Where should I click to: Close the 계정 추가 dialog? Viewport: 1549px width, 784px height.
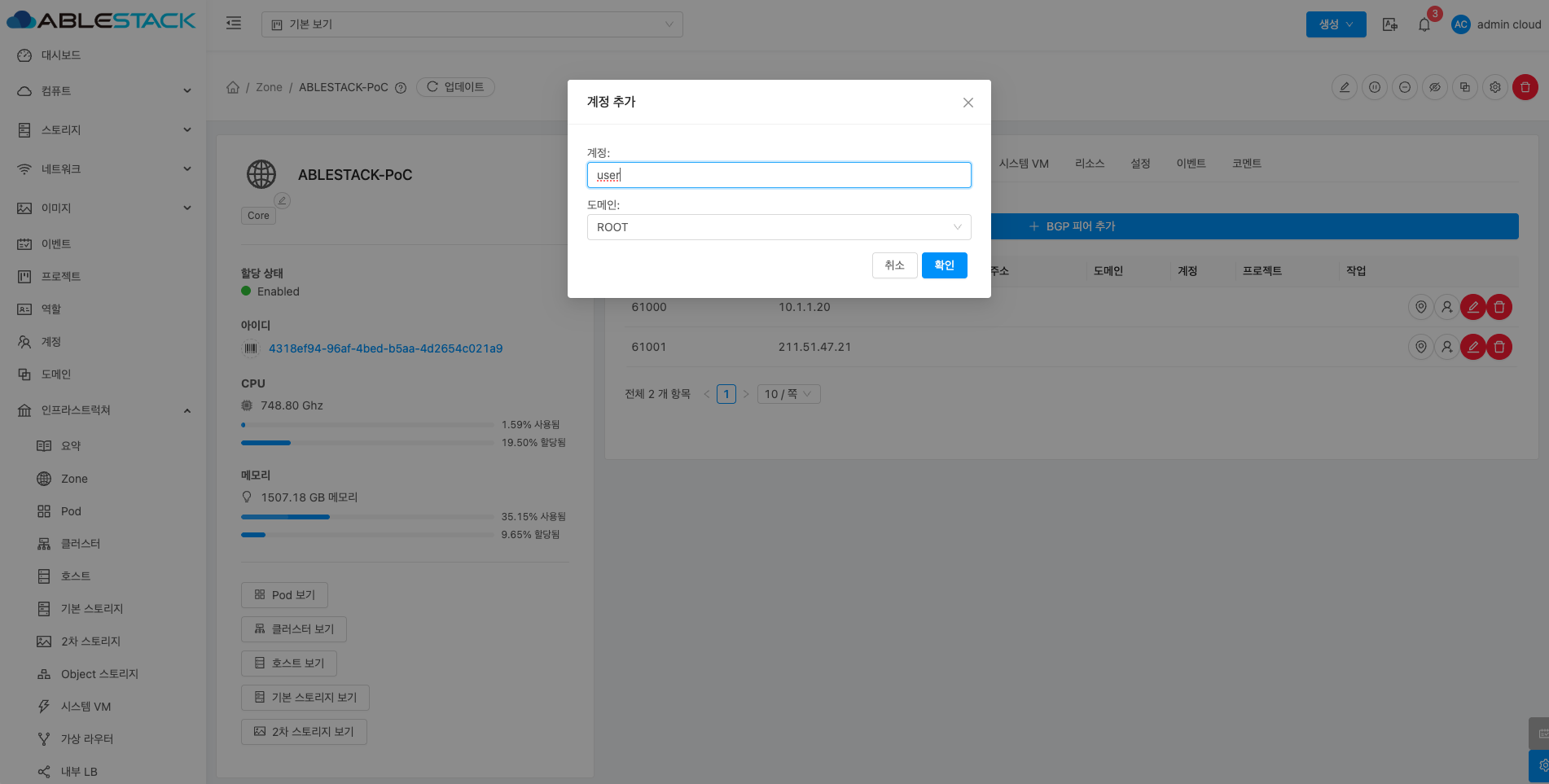[968, 103]
